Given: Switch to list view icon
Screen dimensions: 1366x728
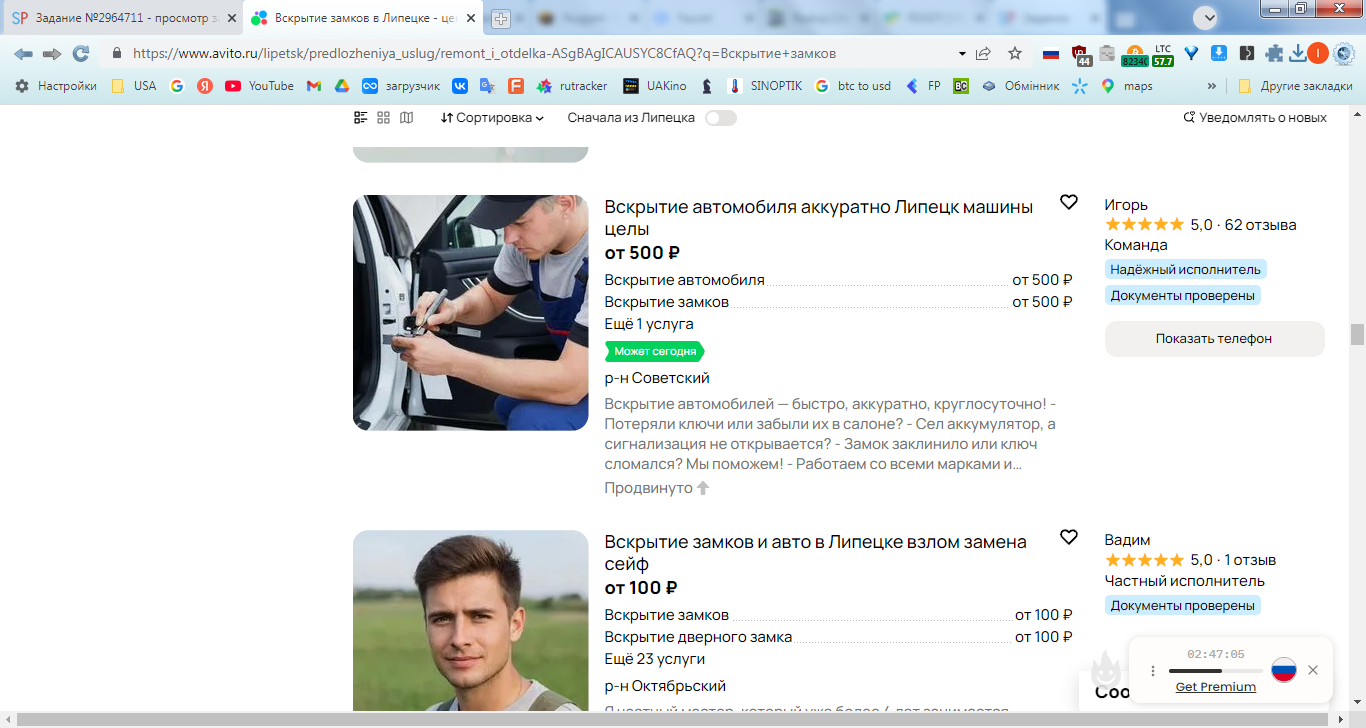Looking at the screenshot, I should 361,118.
